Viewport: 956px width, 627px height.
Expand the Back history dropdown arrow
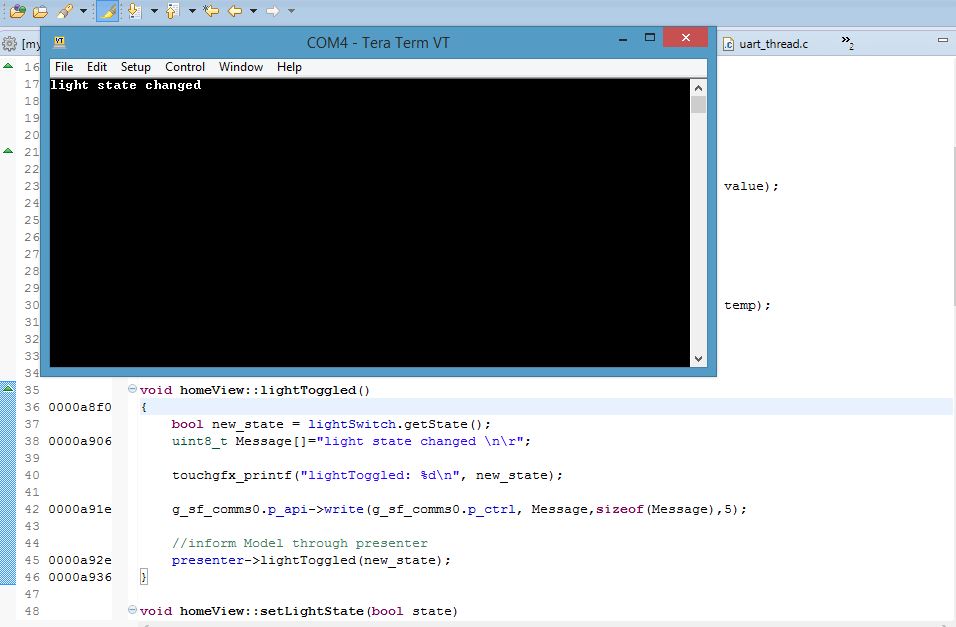coord(254,11)
